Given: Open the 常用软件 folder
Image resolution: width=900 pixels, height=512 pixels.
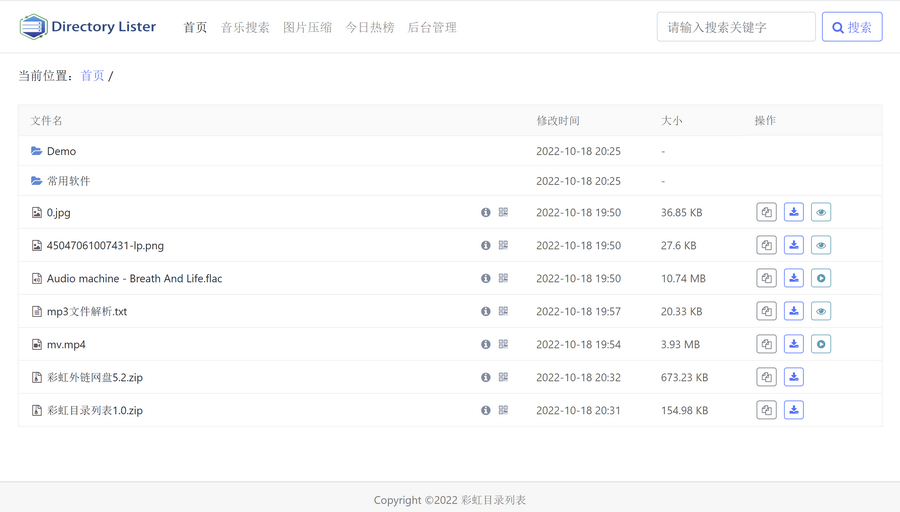Looking at the screenshot, I should pyautogui.click(x=68, y=181).
